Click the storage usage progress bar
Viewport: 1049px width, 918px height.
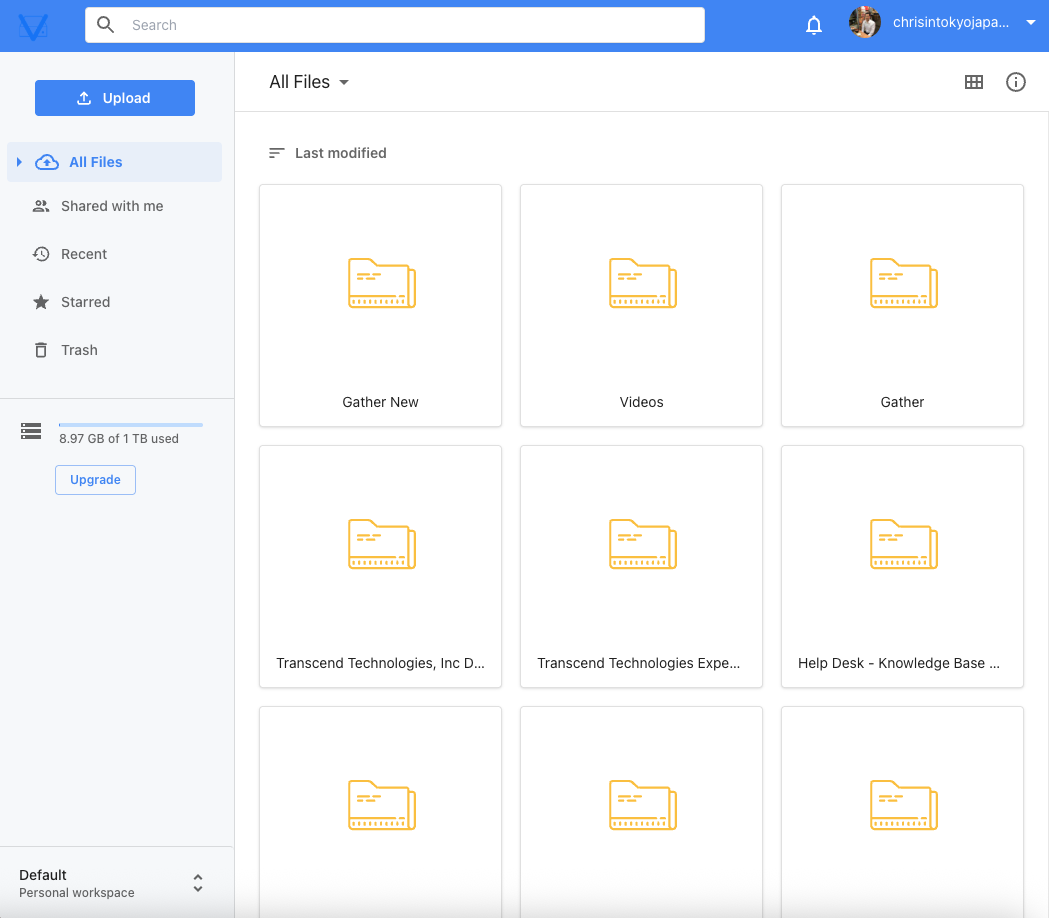130,425
